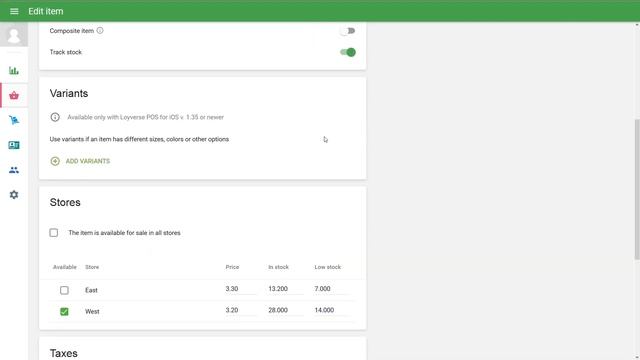Enable the Composite item toggle
Viewport: 640px width, 360px height.
coord(348,31)
